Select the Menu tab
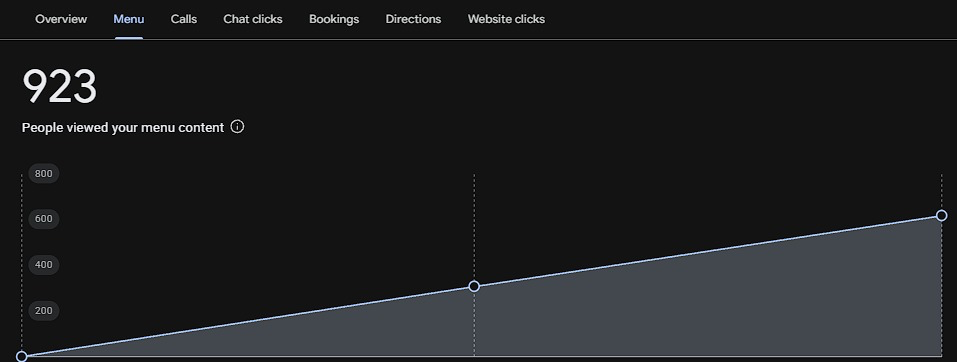The height and width of the screenshot is (362, 957). click(129, 19)
